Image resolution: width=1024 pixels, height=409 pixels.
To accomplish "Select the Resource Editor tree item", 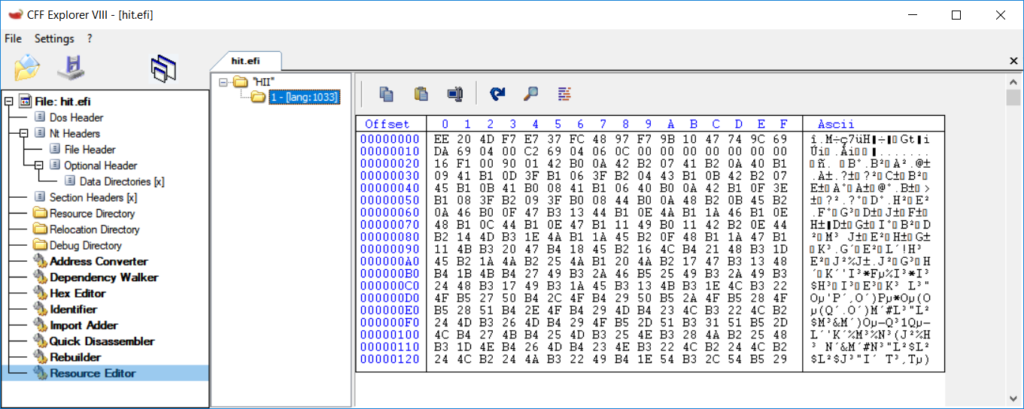I will tap(93, 374).
